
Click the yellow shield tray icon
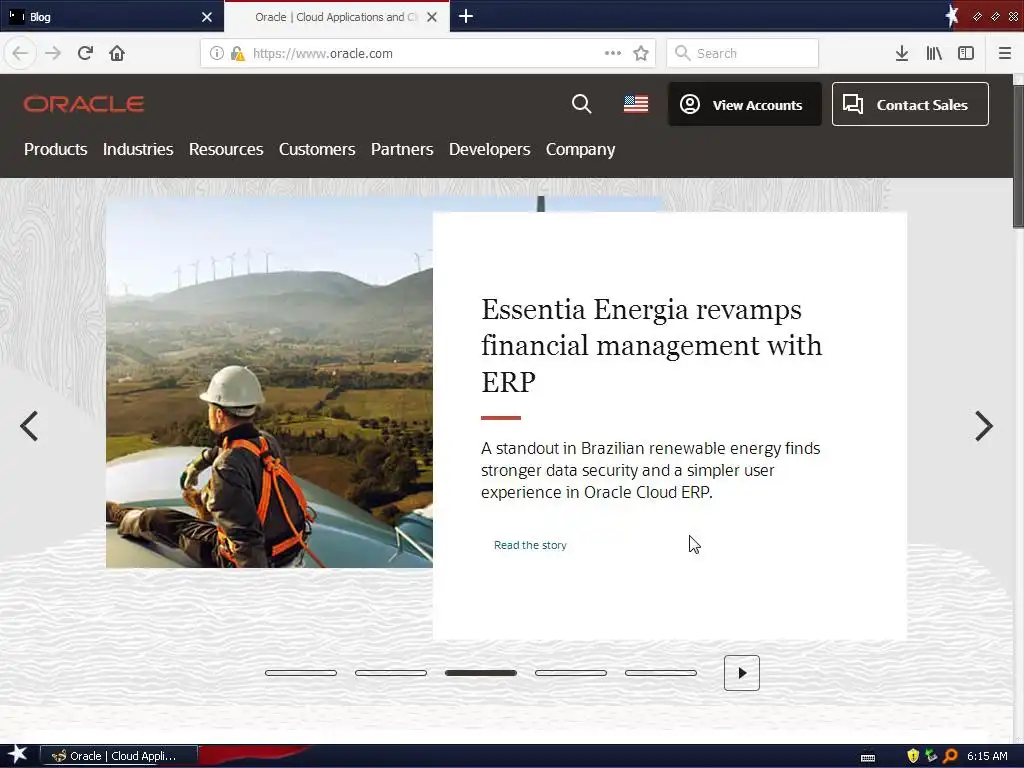913,756
